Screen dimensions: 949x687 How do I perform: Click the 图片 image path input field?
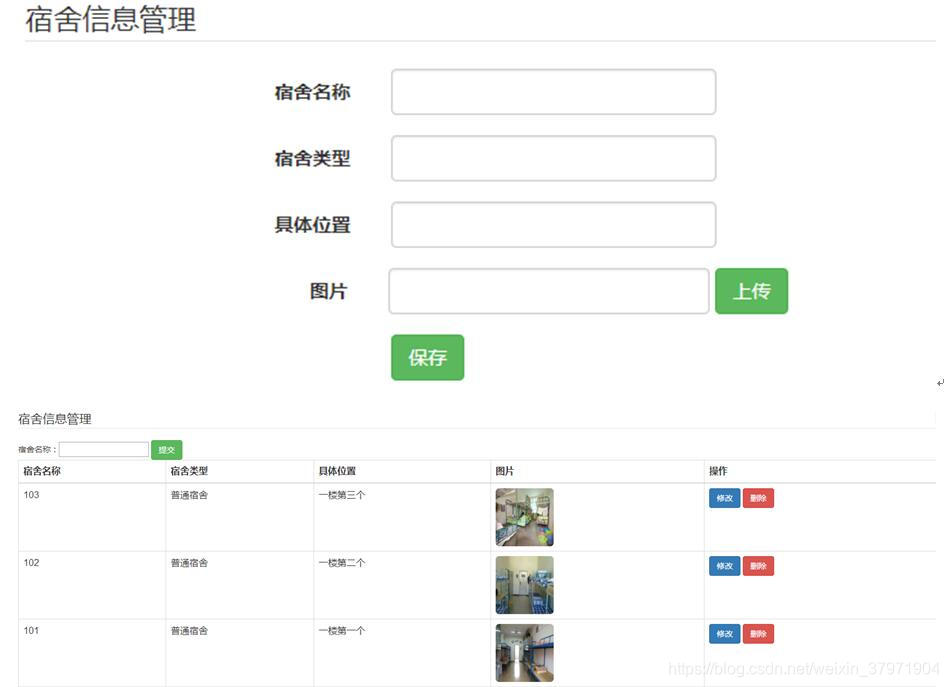point(548,290)
